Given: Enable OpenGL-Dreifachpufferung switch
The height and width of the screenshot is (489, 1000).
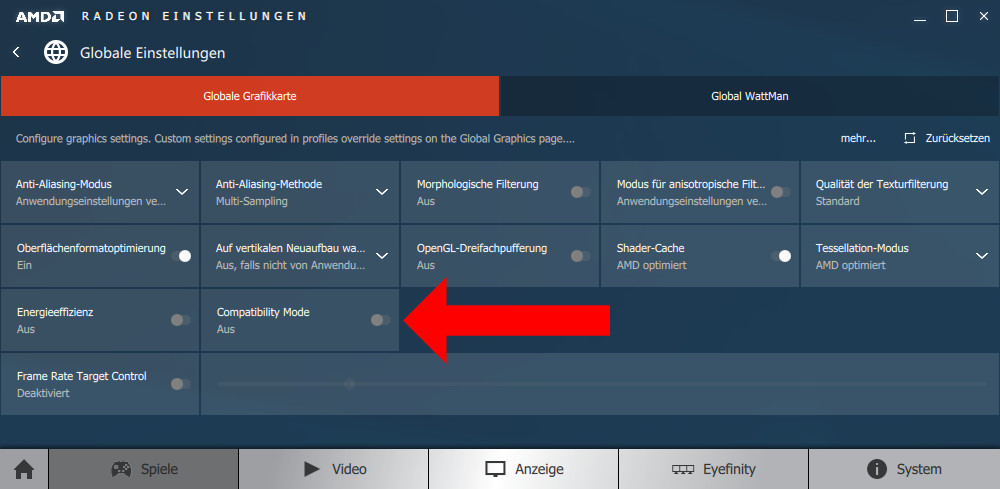Looking at the screenshot, I should click(580, 256).
